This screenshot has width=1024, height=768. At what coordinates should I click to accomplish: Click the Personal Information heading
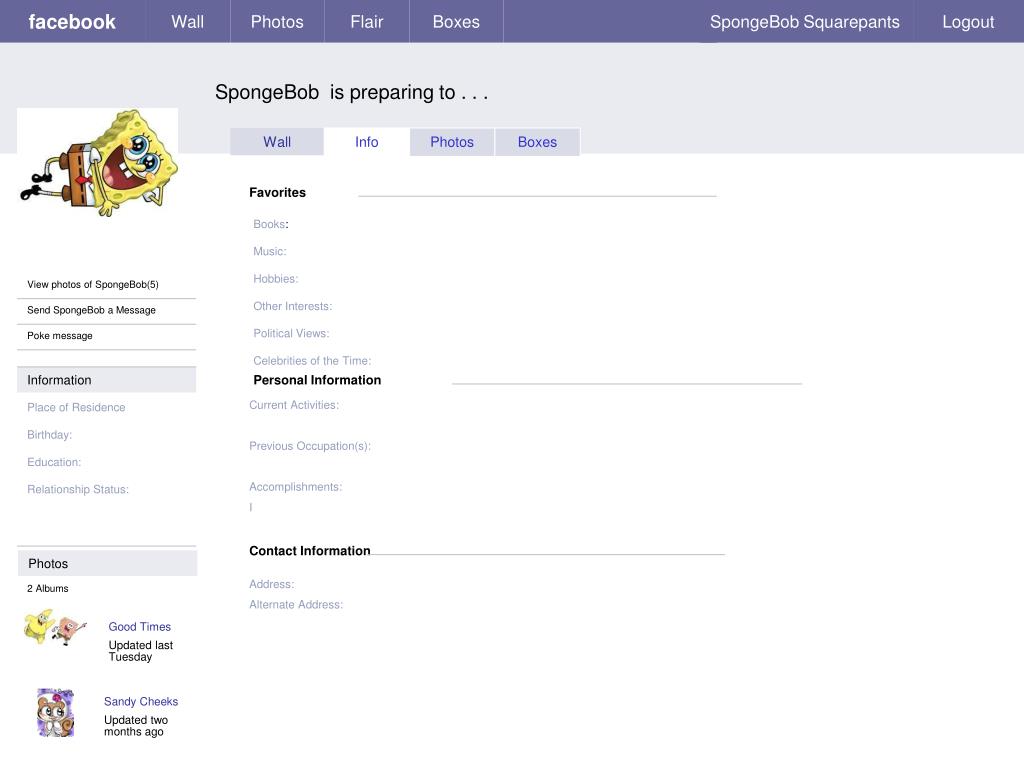pyautogui.click(x=317, y=380)
